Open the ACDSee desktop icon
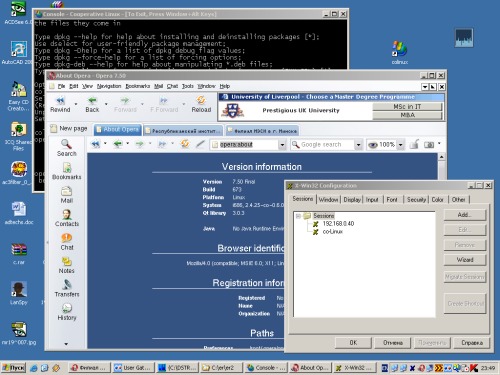The height and width of the screenshot is (375, 500). 17,13
